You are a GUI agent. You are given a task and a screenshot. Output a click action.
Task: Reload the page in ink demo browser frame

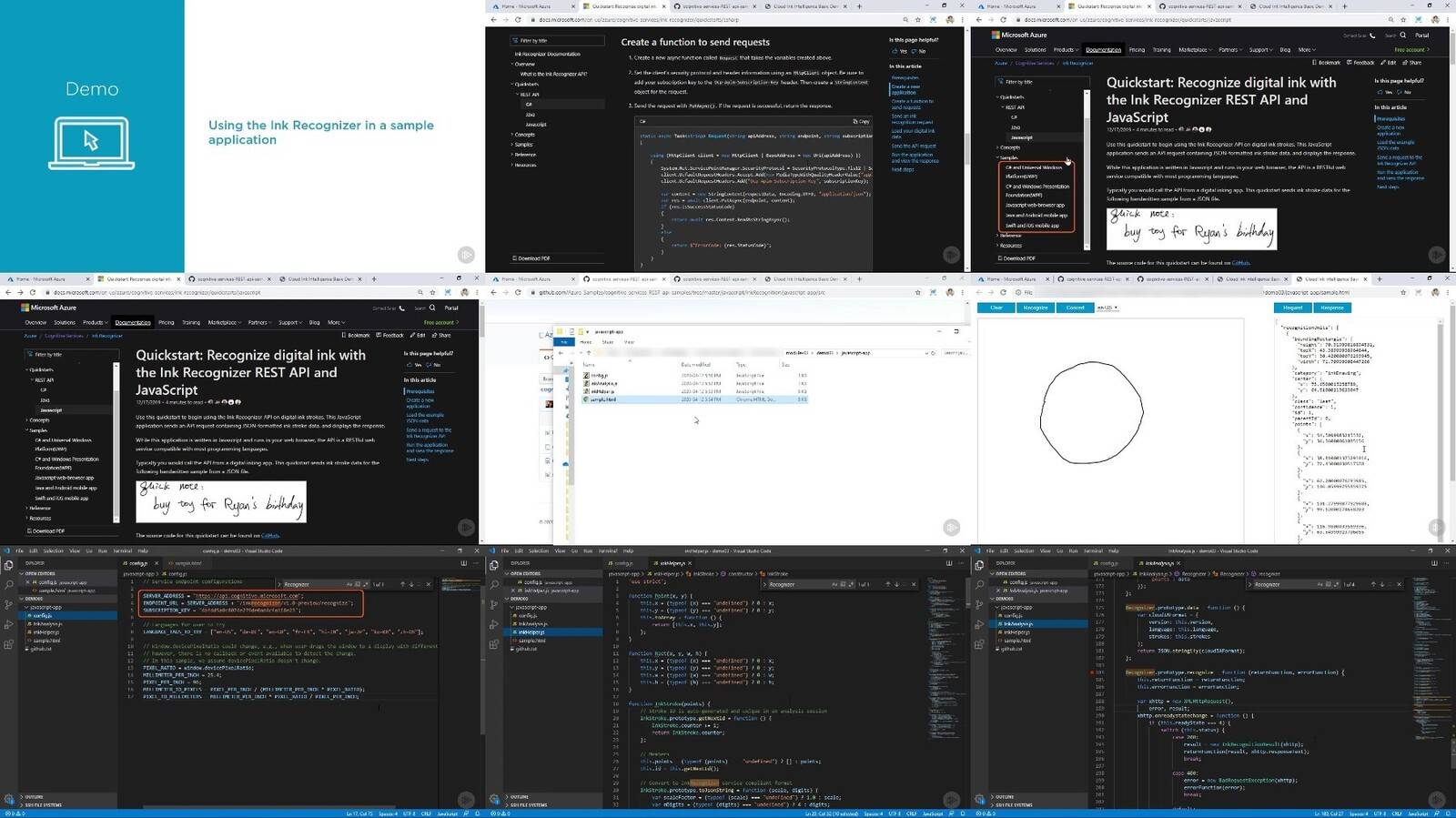tap(1003, 292)
